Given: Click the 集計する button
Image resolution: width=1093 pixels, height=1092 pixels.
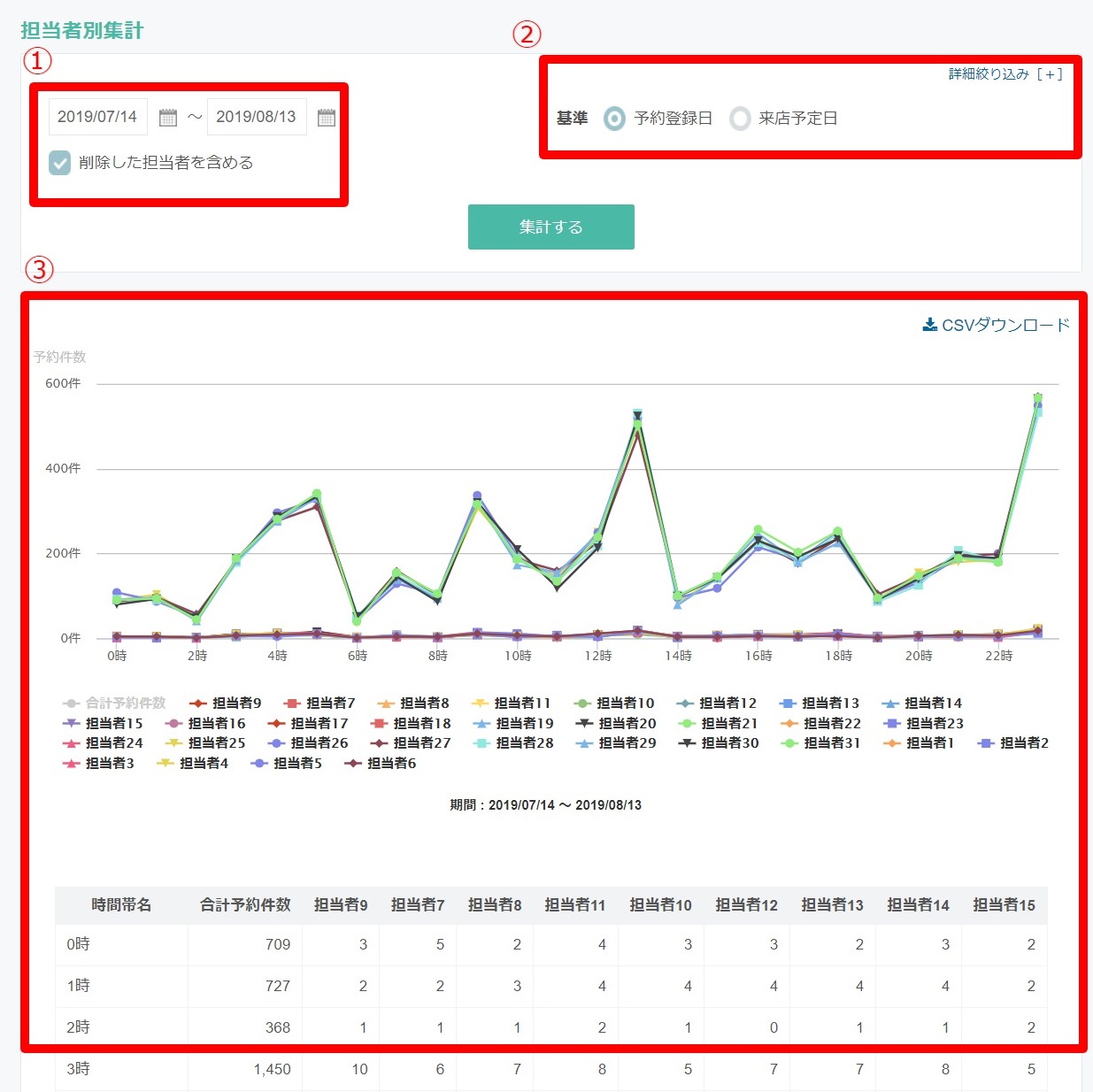Looking at the screenshot, I should coord(551,227).
